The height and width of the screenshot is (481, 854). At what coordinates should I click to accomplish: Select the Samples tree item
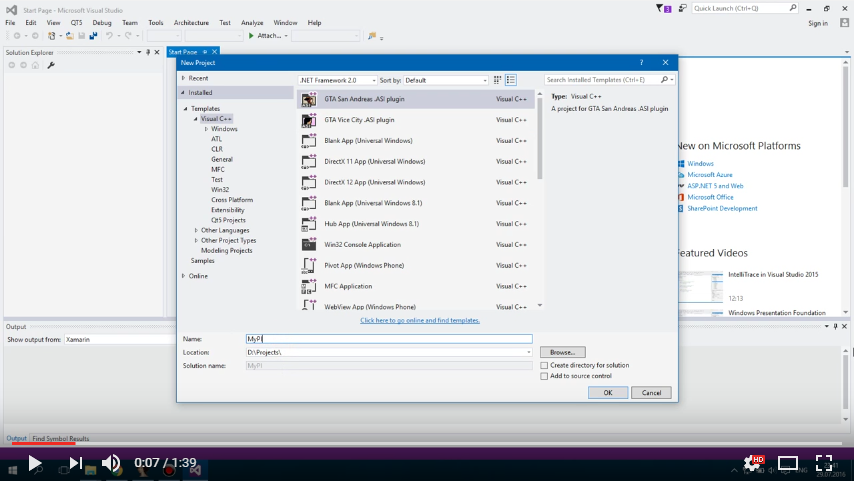pyautogui.click(x=203, y=261)
